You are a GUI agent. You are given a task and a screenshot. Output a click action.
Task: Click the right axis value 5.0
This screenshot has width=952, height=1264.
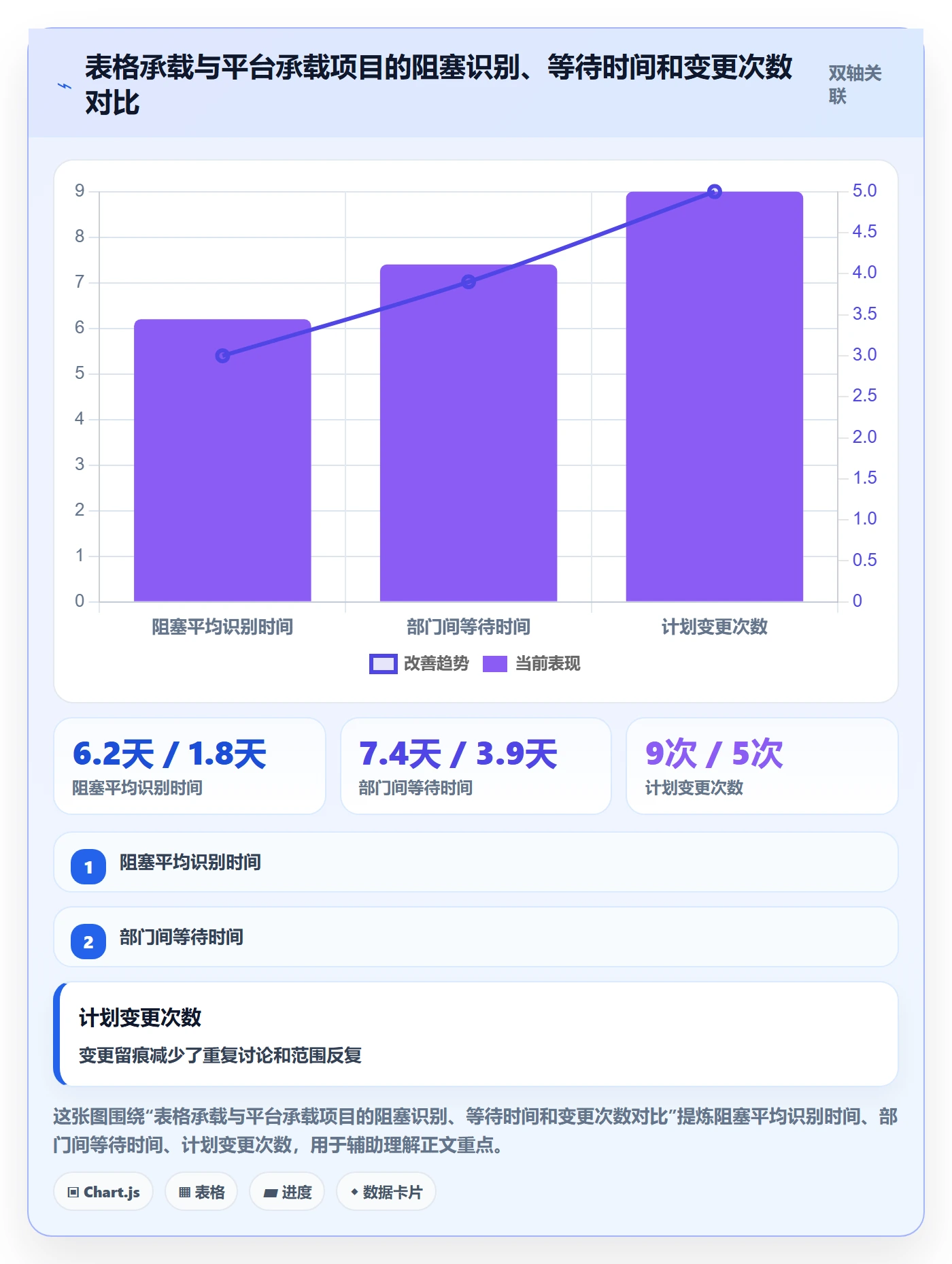pos(864,191)
